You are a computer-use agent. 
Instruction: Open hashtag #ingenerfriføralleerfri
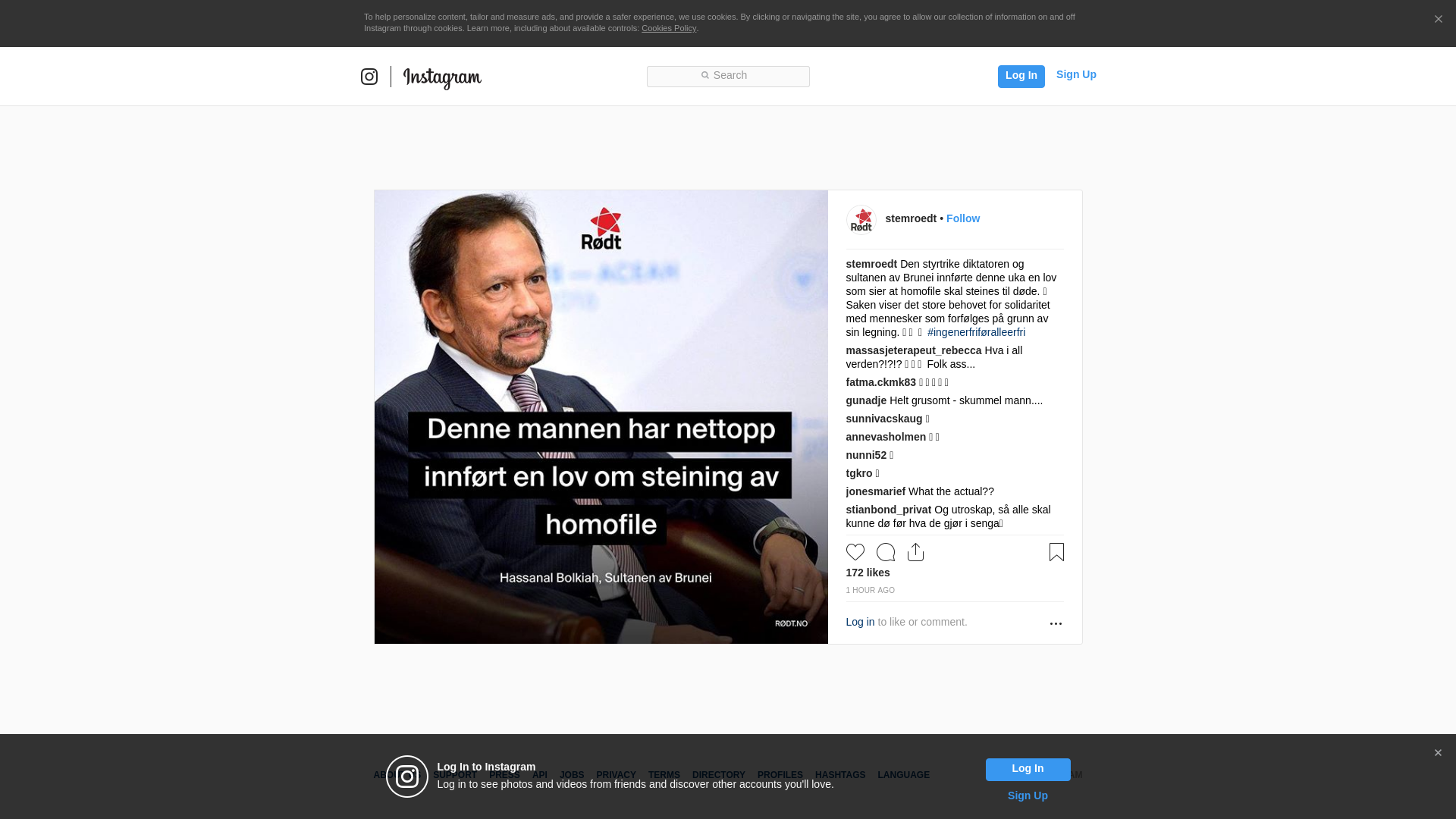(x=976, y=332)
